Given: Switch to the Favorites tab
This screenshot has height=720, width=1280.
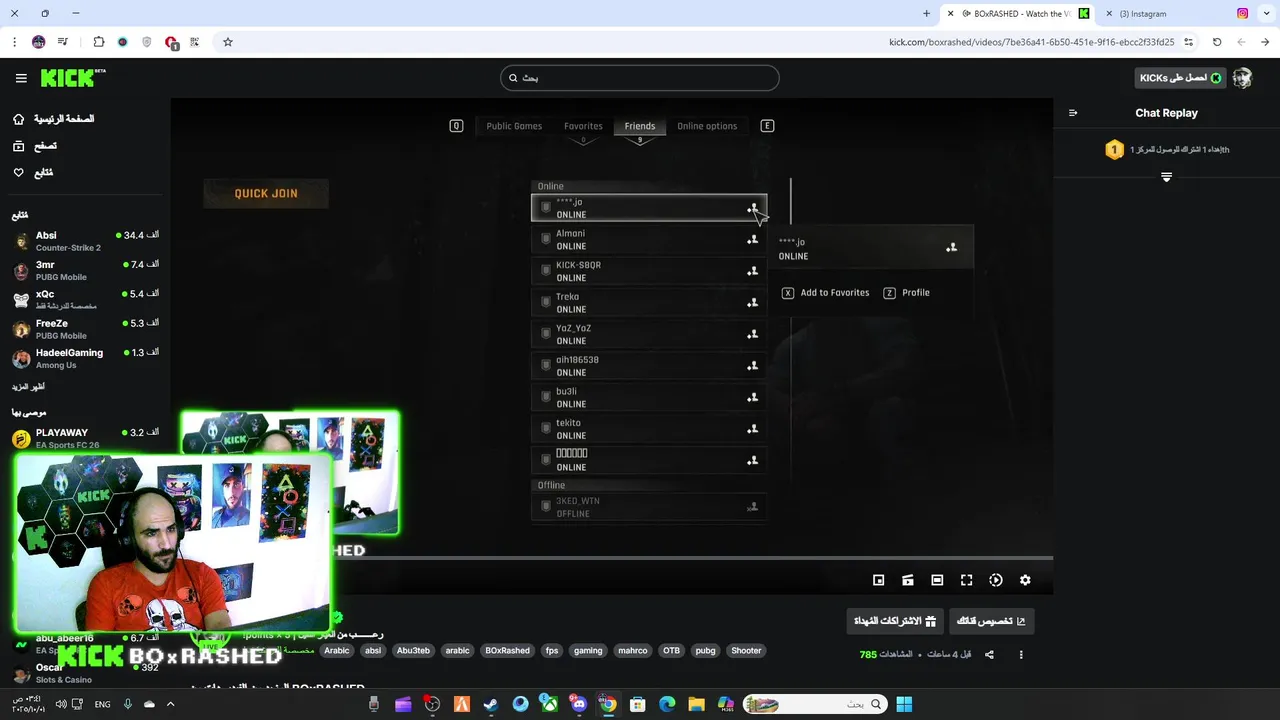Looking at the screenshot, I should click(583, 126).
